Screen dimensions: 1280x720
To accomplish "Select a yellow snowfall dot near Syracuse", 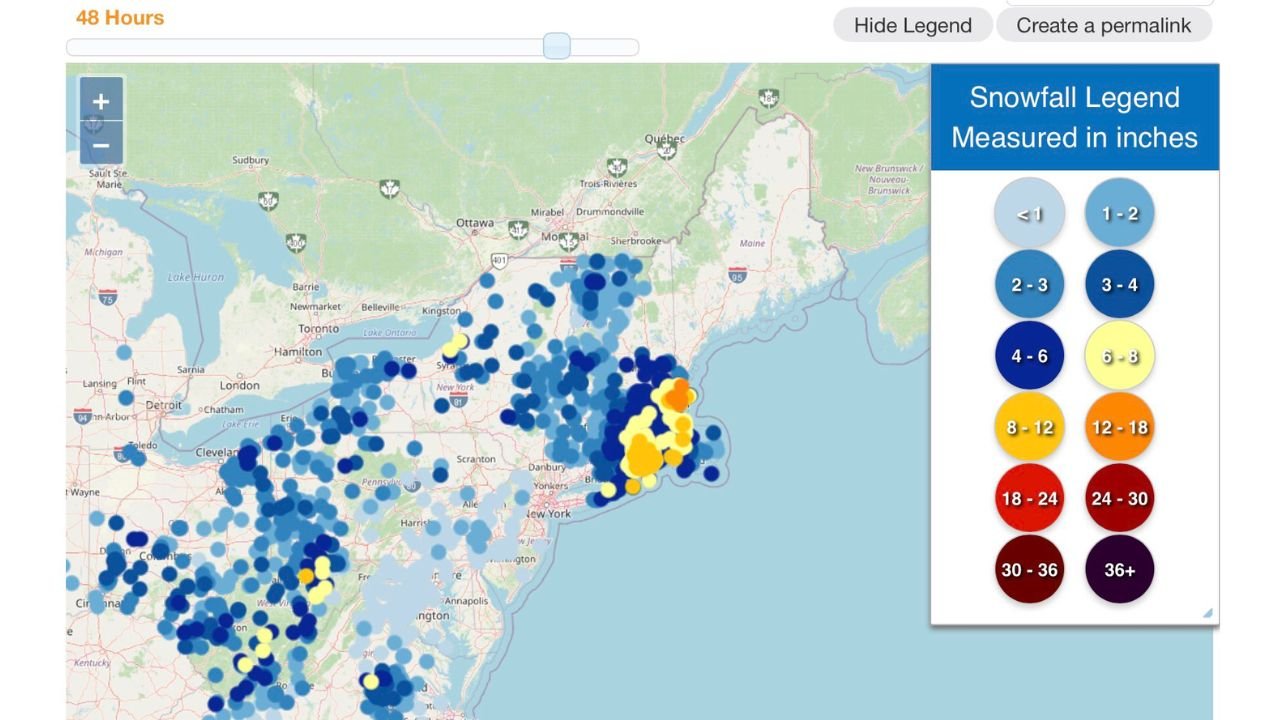I will [x=458, y=343].
